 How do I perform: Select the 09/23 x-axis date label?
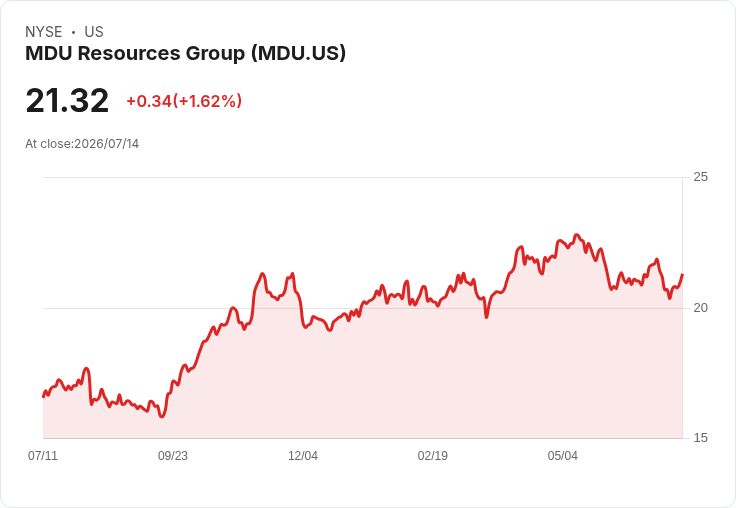click(x=173, y=456)
